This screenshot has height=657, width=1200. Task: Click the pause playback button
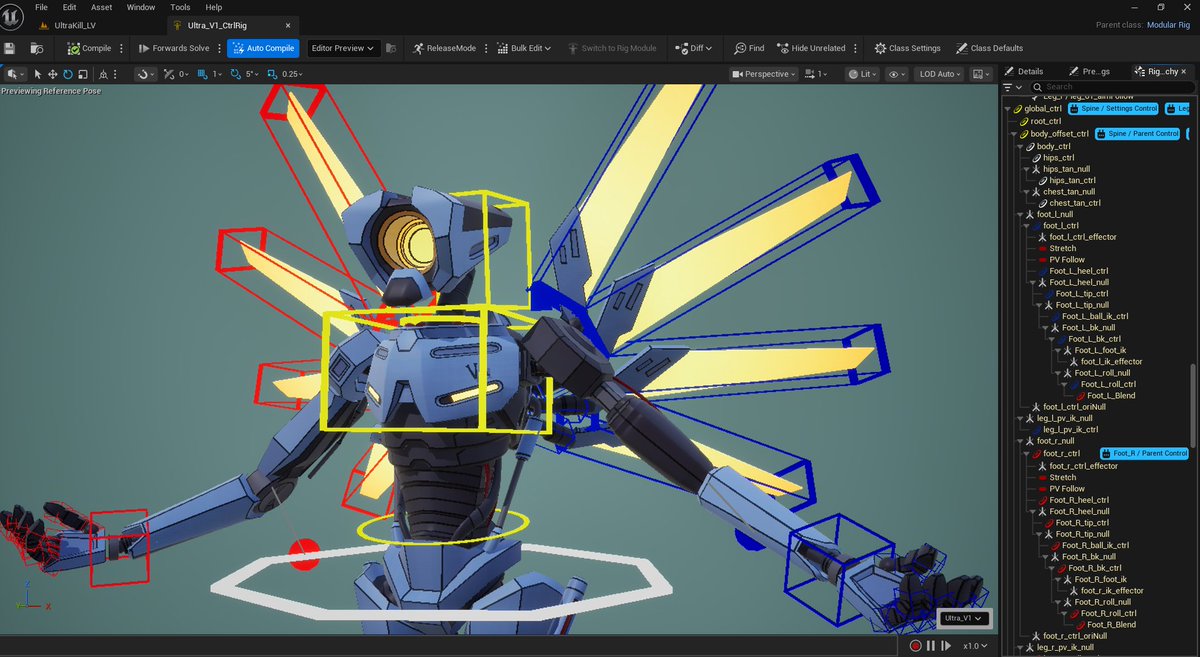(x=931, y=646)
